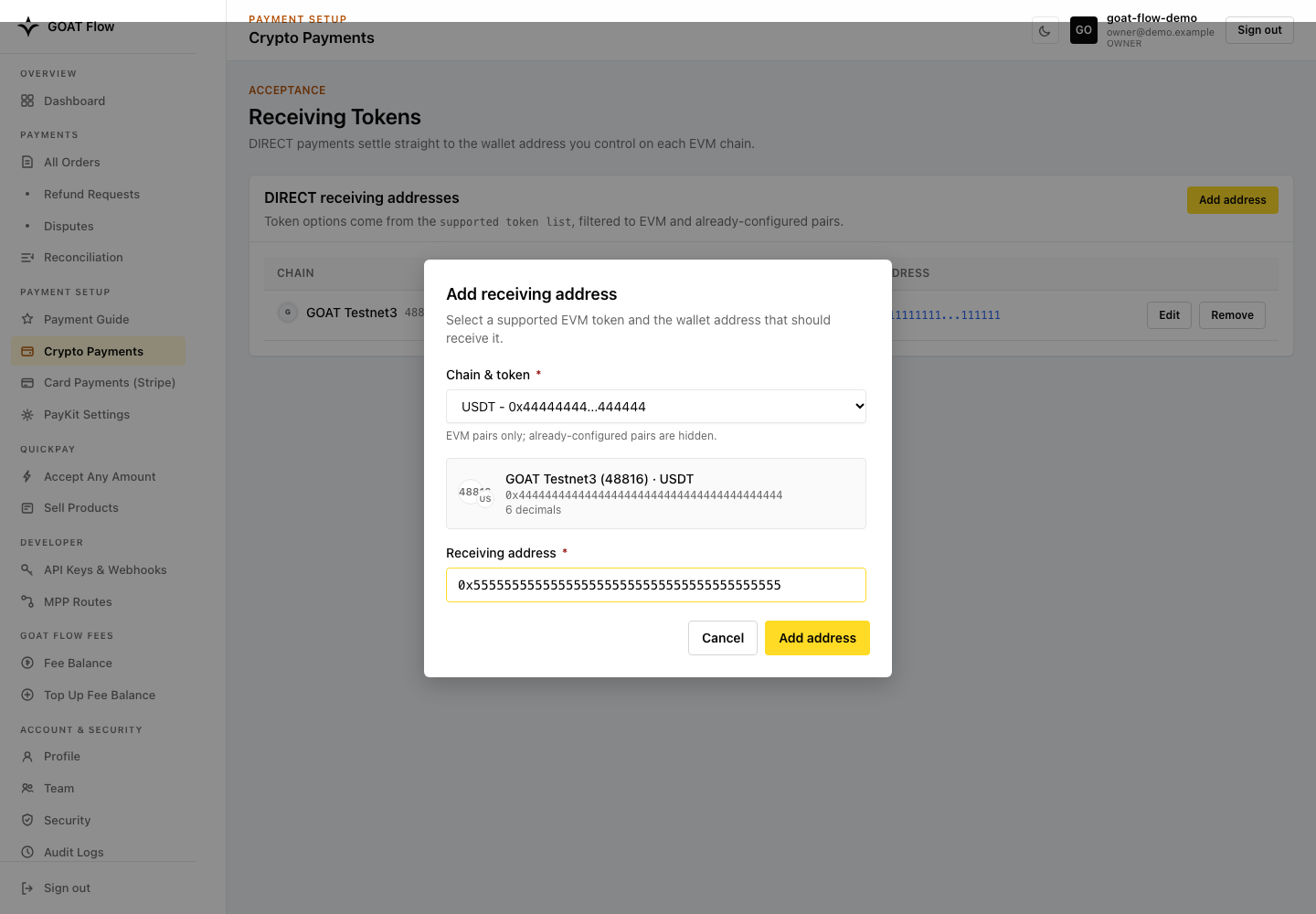Image resolution: width=1316 pixels, height=914 pixels.
Task: Click the GOAT Flow star logo icon
Action: 28,27
